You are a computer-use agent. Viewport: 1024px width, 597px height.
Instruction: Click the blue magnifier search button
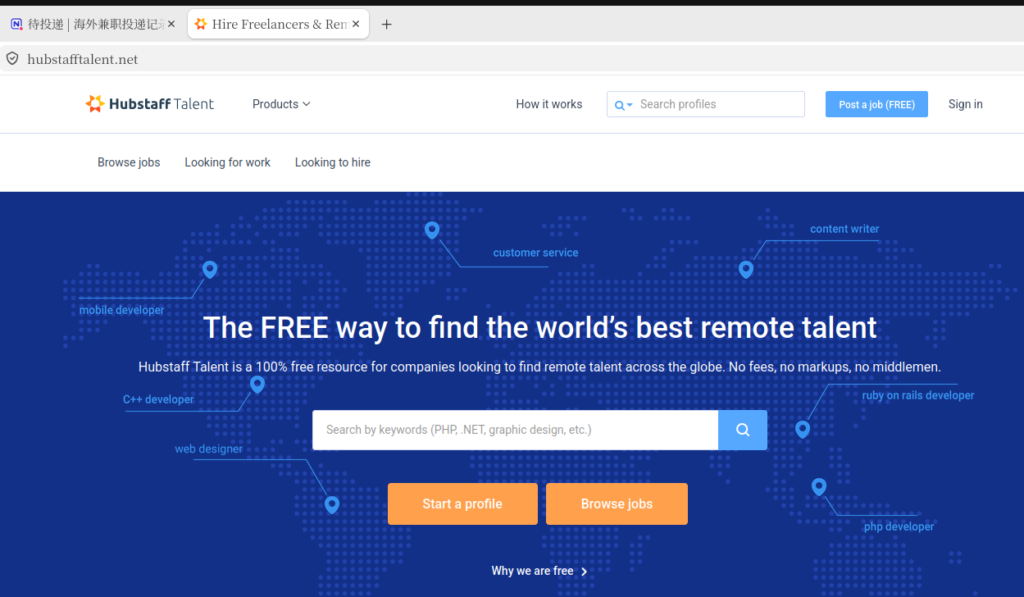tap(743, 430)
